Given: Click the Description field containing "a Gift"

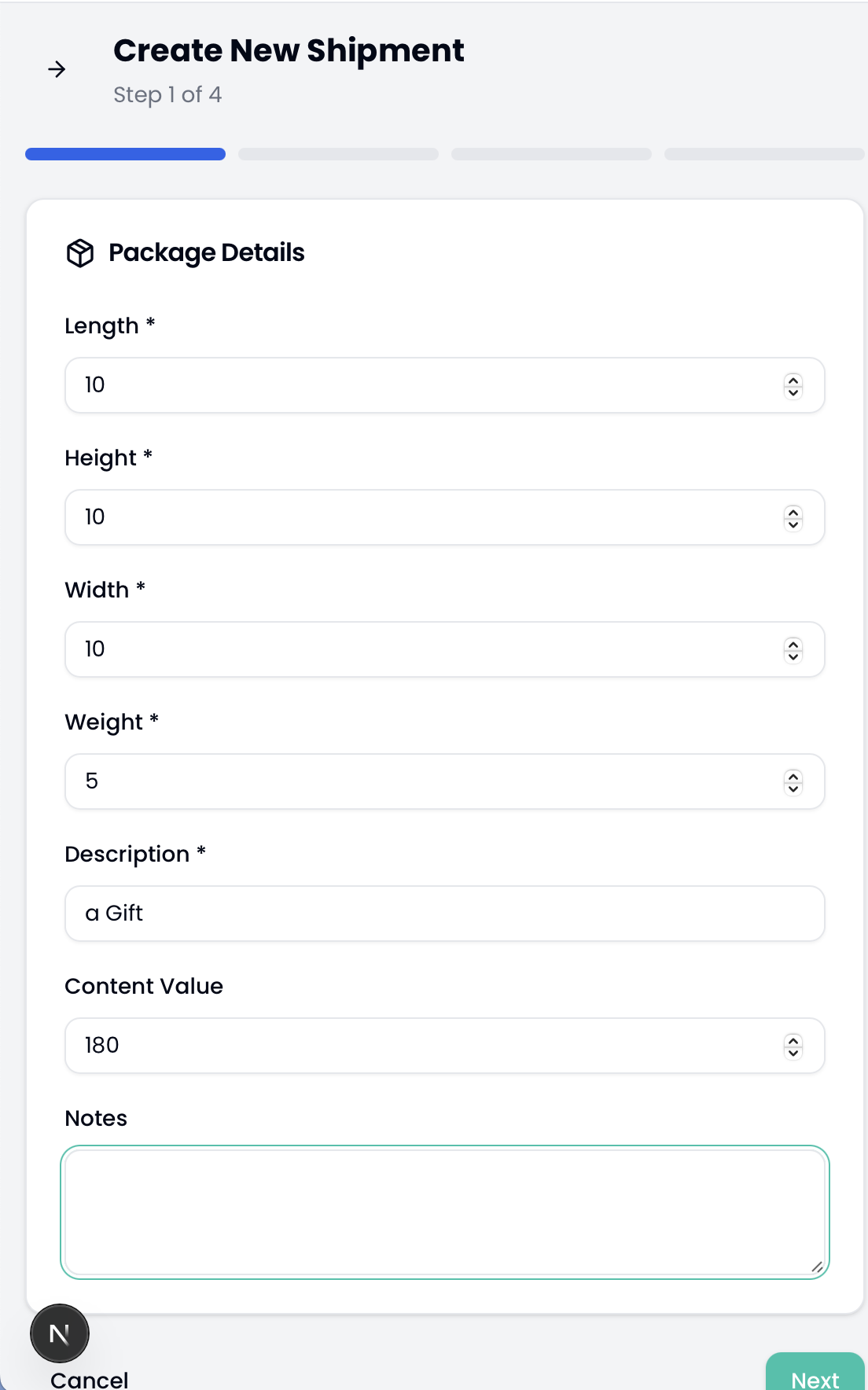Looking at the screenshot, I should click(x=444, y=914).
